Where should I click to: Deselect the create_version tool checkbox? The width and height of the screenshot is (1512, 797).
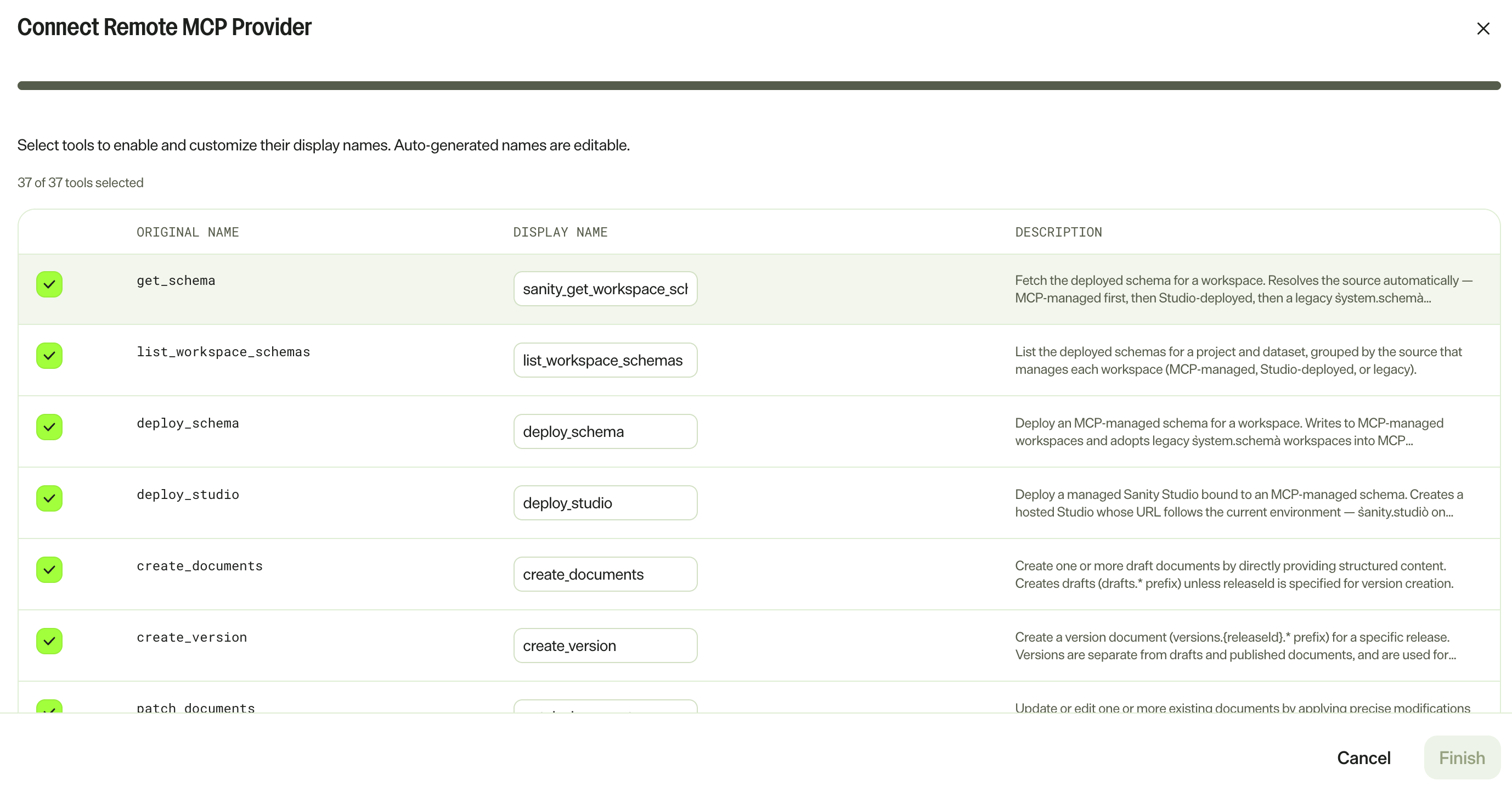coord(49,641)
